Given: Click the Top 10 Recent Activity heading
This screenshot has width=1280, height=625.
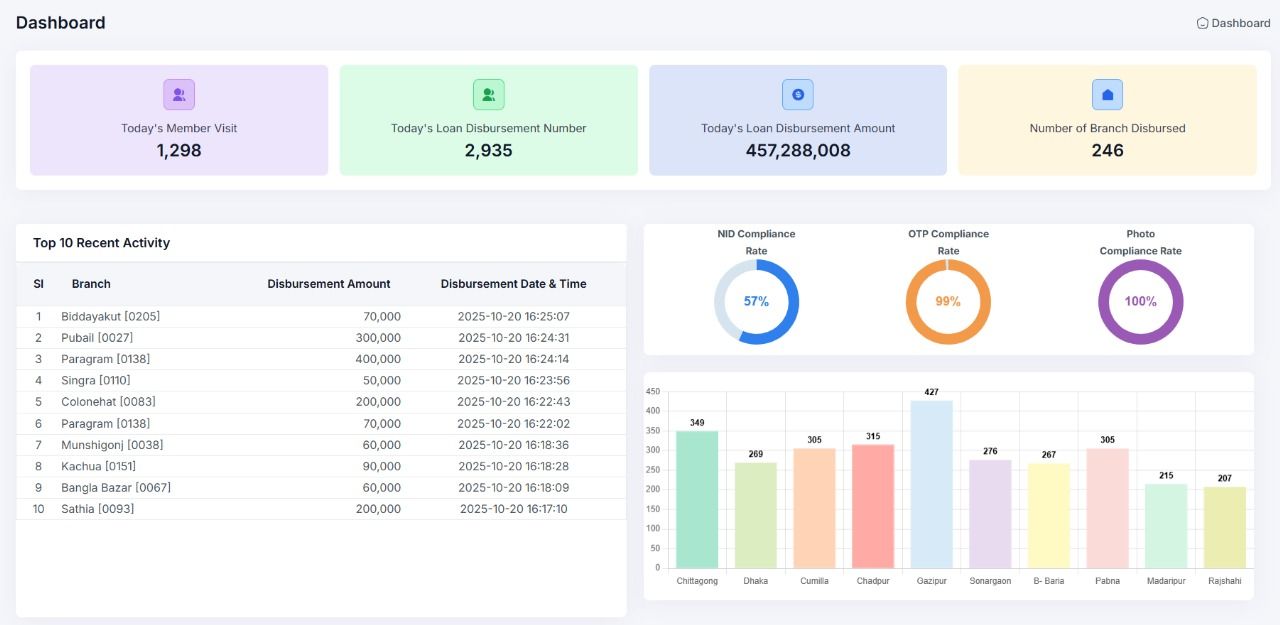Looking at the screenshot, I should point(101,242).
